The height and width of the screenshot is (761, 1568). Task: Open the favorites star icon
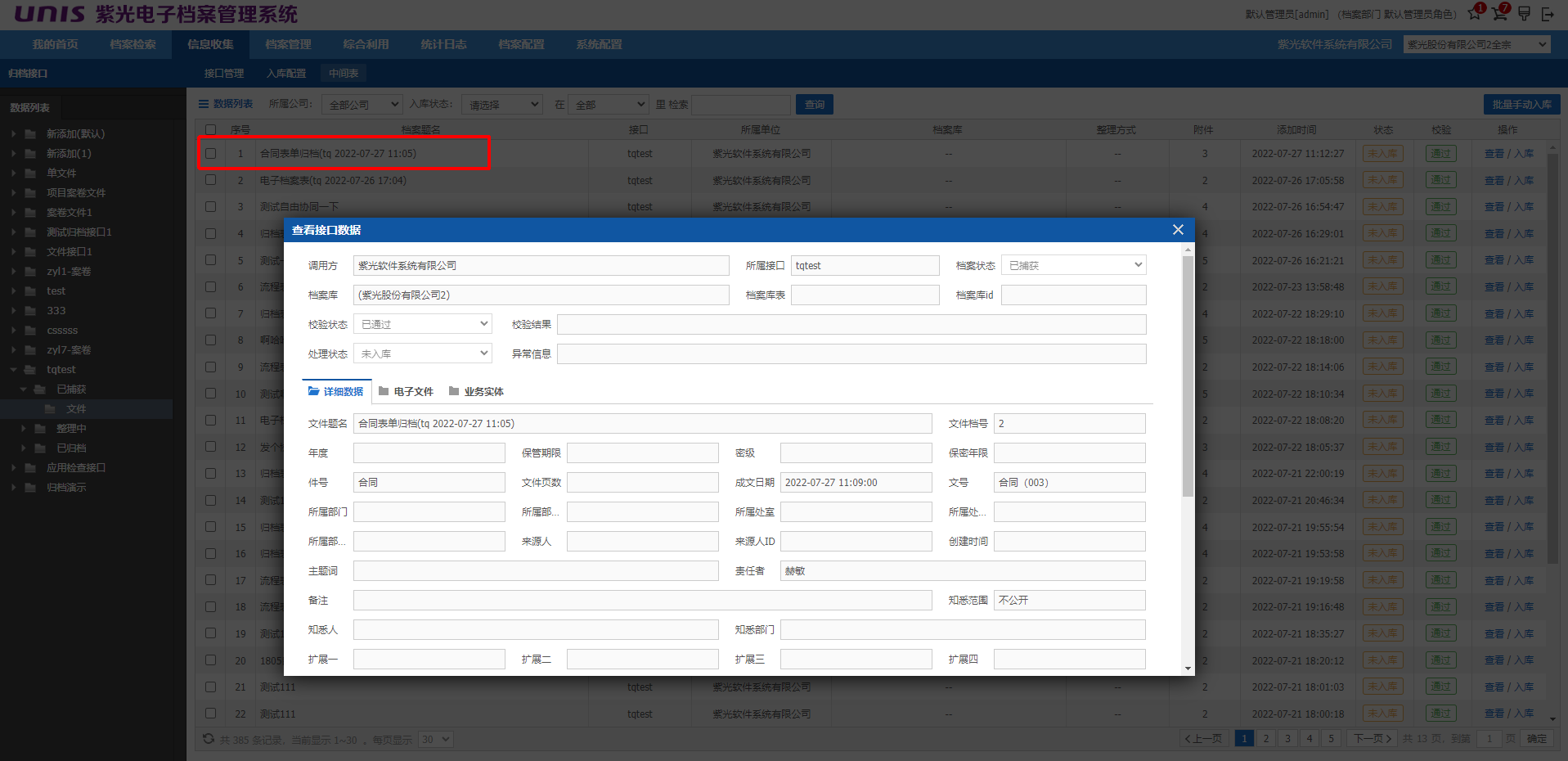click(x=1474, y=14)
